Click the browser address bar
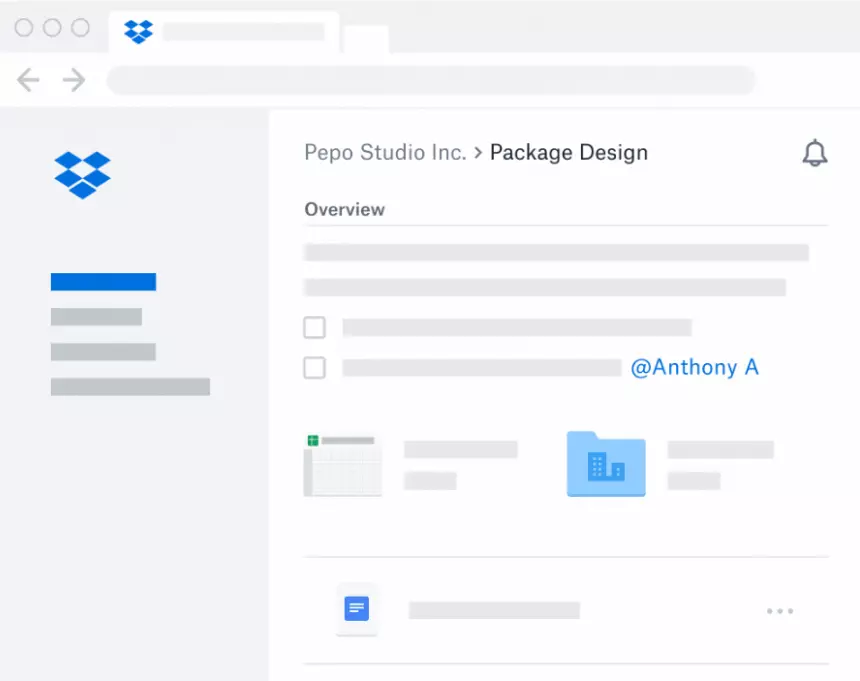 [431, 80]
